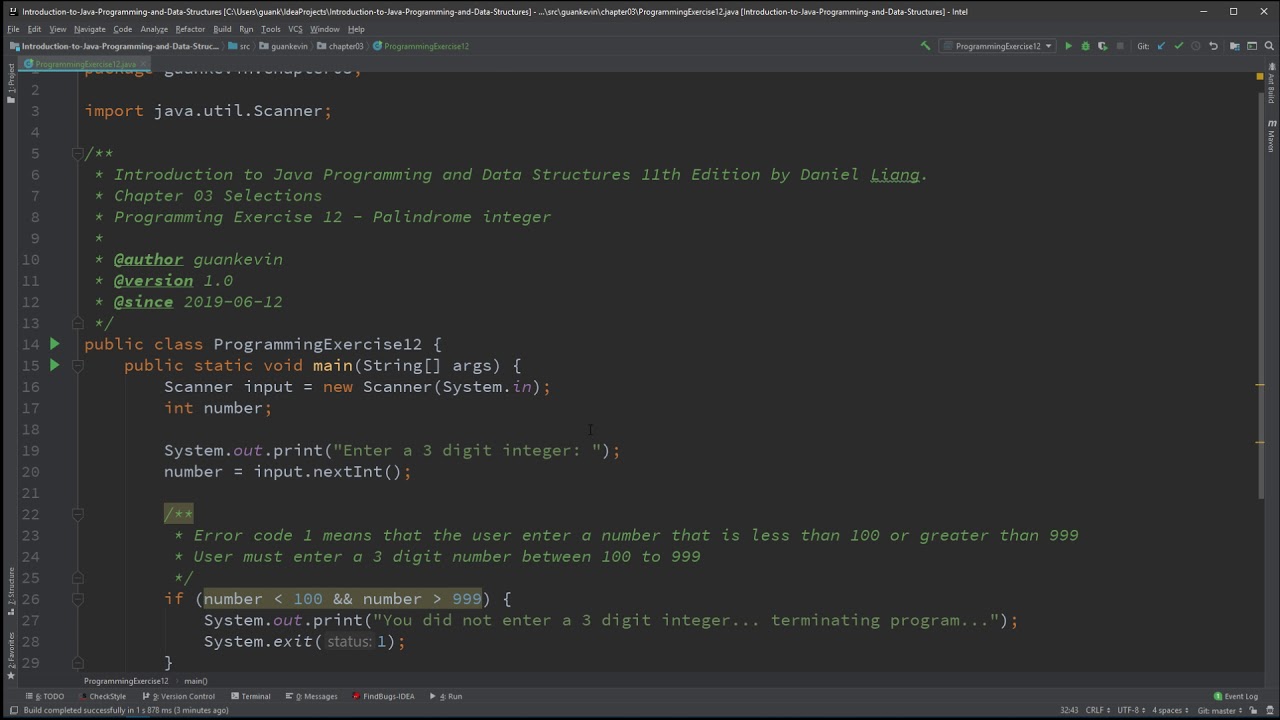Screen dimensions: 1280x720
Task: Click the Build Project hammer icon
Action: (x=925, y=46)
